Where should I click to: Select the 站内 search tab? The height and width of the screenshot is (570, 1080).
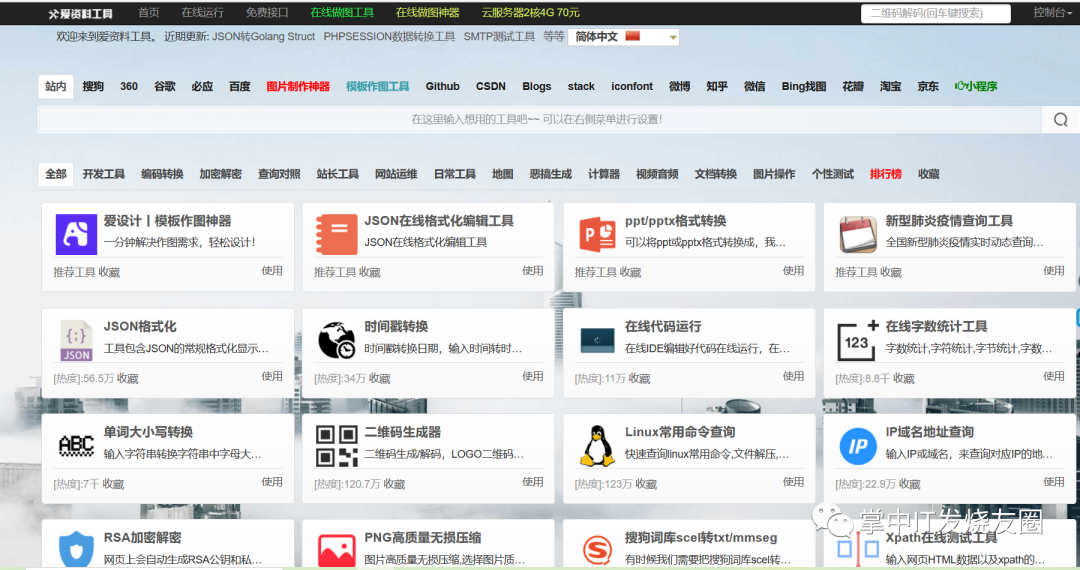(x=56, y=86)
